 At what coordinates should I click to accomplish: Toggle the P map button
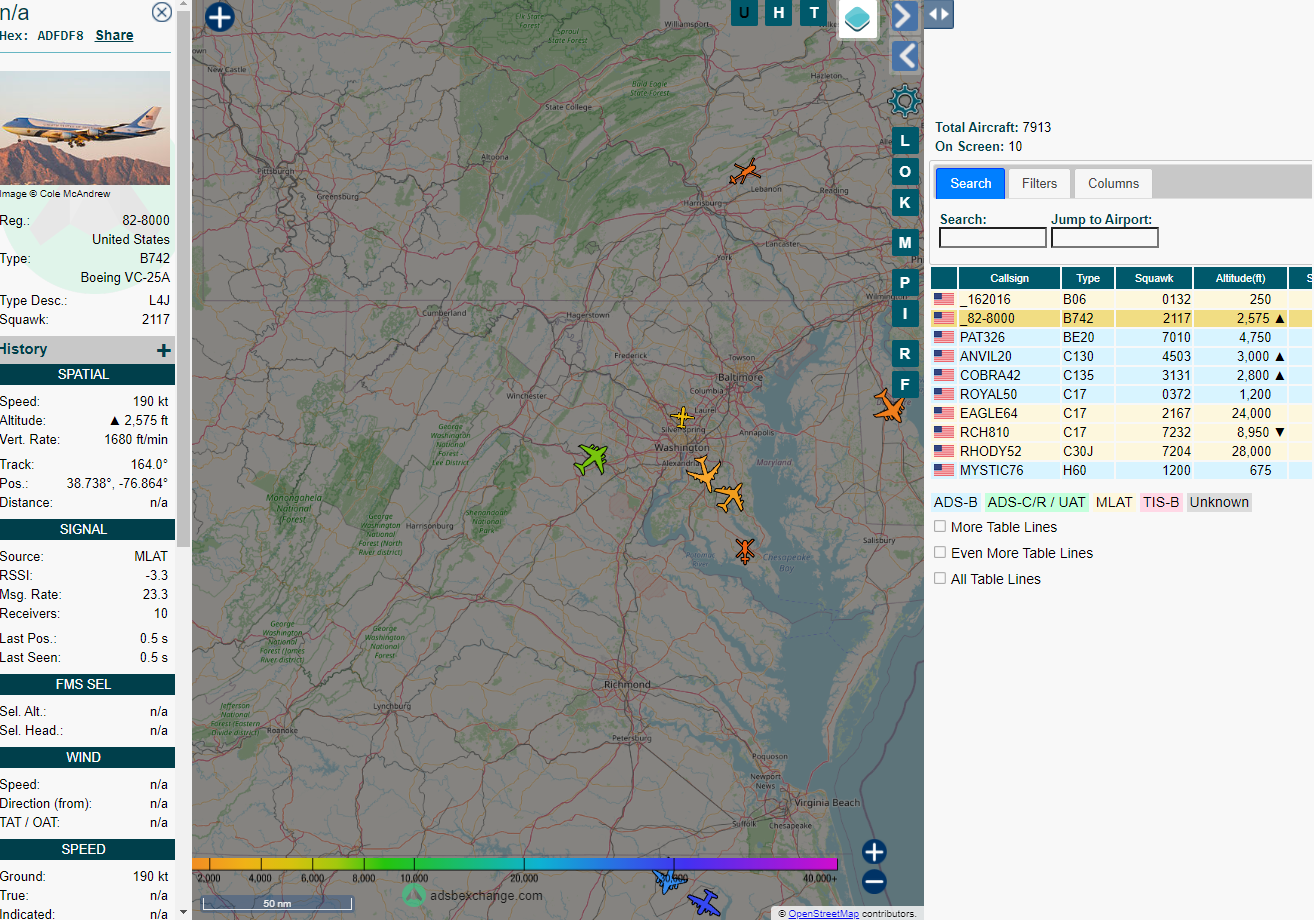[x=905, y=283]
